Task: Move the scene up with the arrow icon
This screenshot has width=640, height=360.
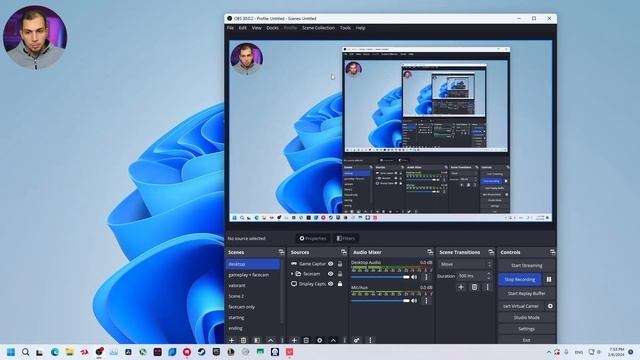Action: (x=270, y=340)
